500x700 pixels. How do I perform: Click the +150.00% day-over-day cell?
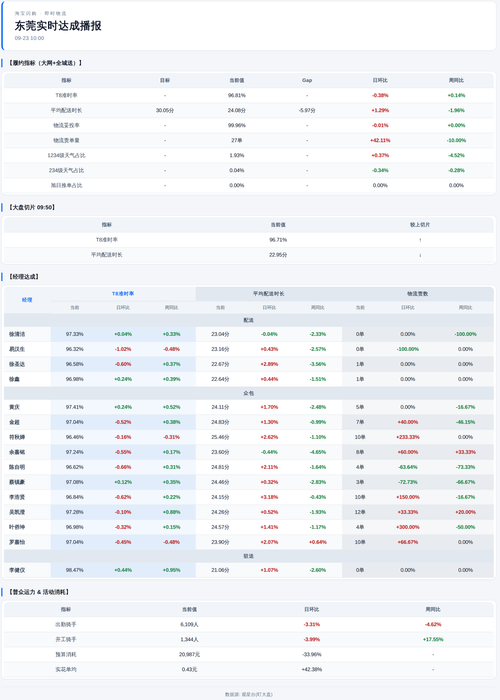tap(408, 497)
